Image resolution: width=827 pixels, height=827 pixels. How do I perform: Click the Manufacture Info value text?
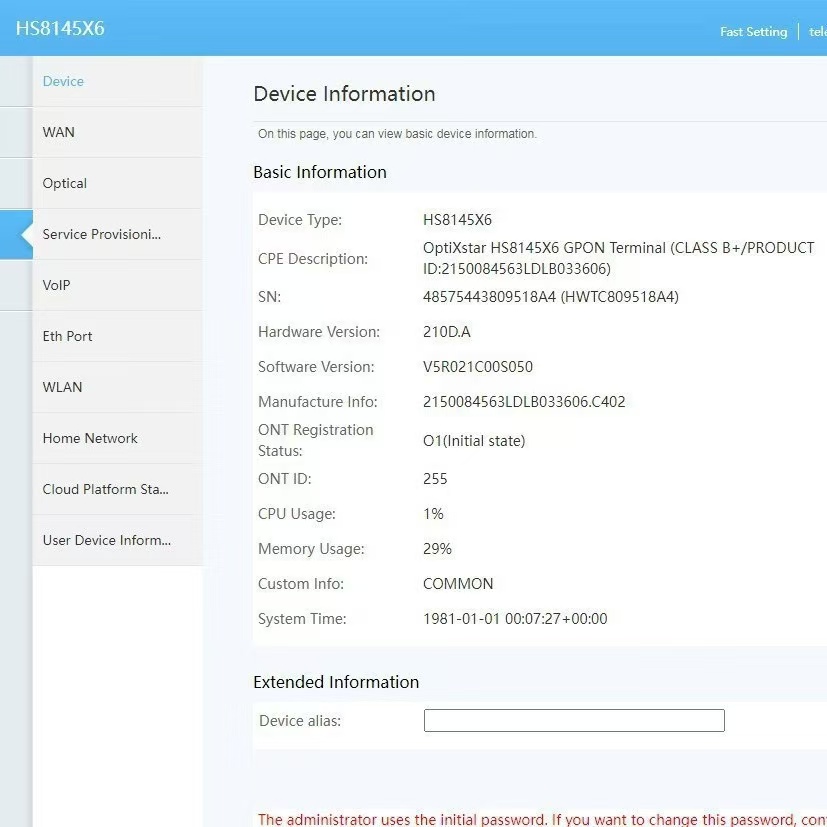[x=524, y=402]
